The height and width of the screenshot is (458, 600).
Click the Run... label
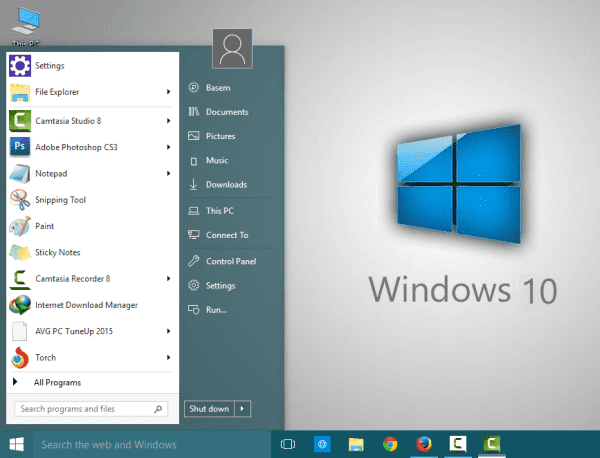pos(216,310)
